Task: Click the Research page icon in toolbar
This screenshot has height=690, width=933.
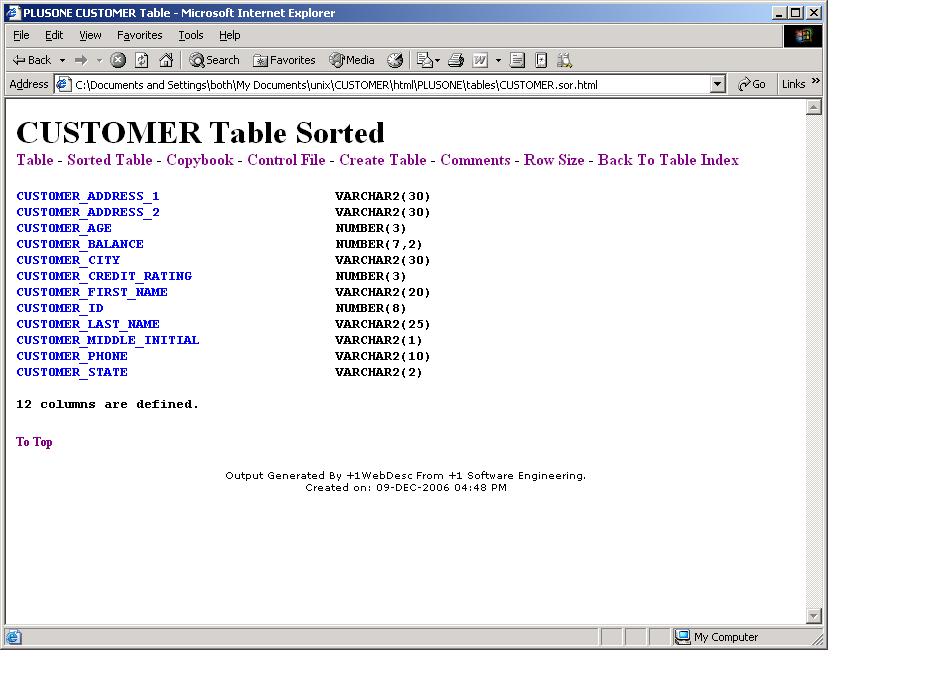Action: pyautogui.click(x=541, y=60)
